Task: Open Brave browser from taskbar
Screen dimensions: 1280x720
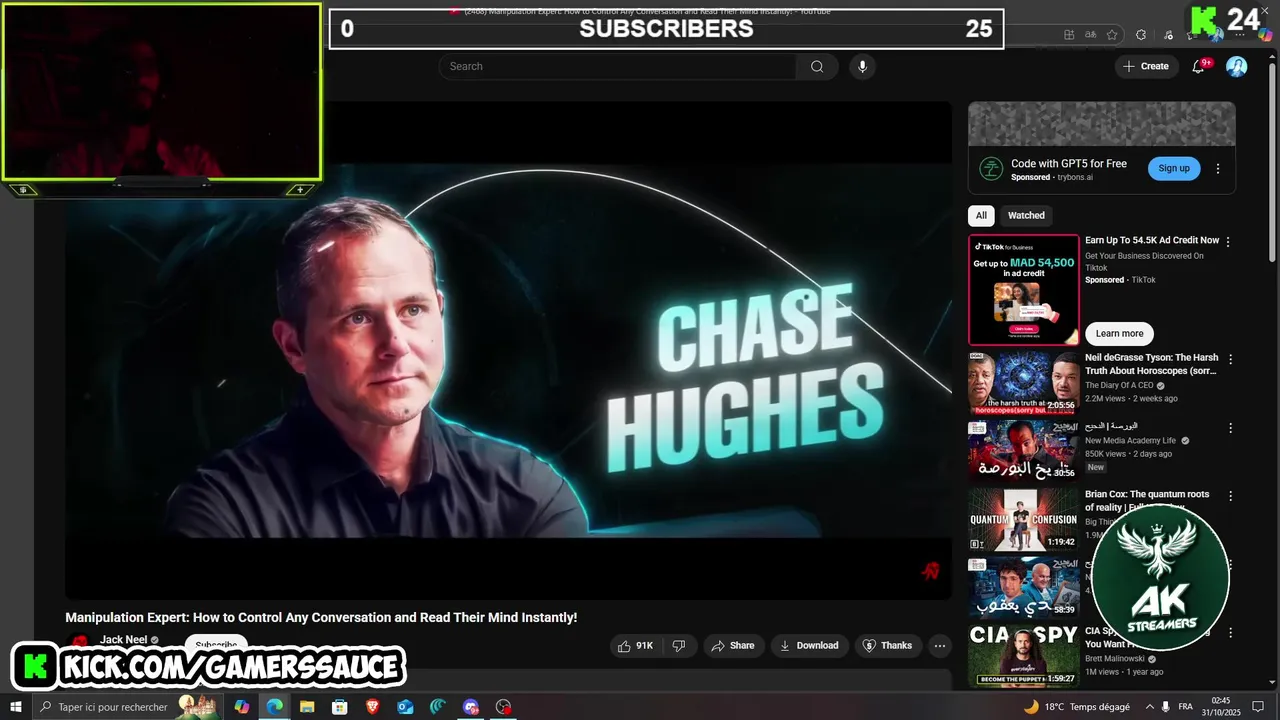Action: [x=373, y=707]
